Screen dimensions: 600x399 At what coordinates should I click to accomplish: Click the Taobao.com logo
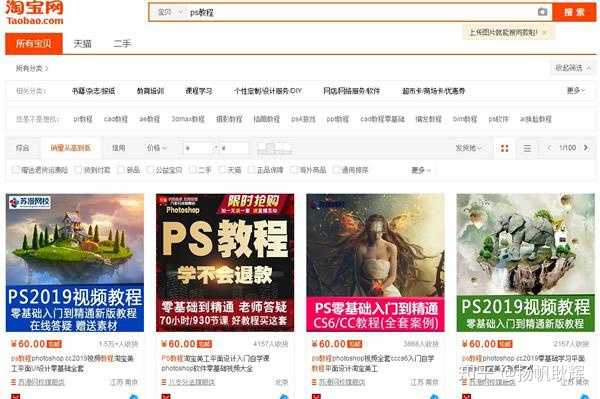(34, 12)
